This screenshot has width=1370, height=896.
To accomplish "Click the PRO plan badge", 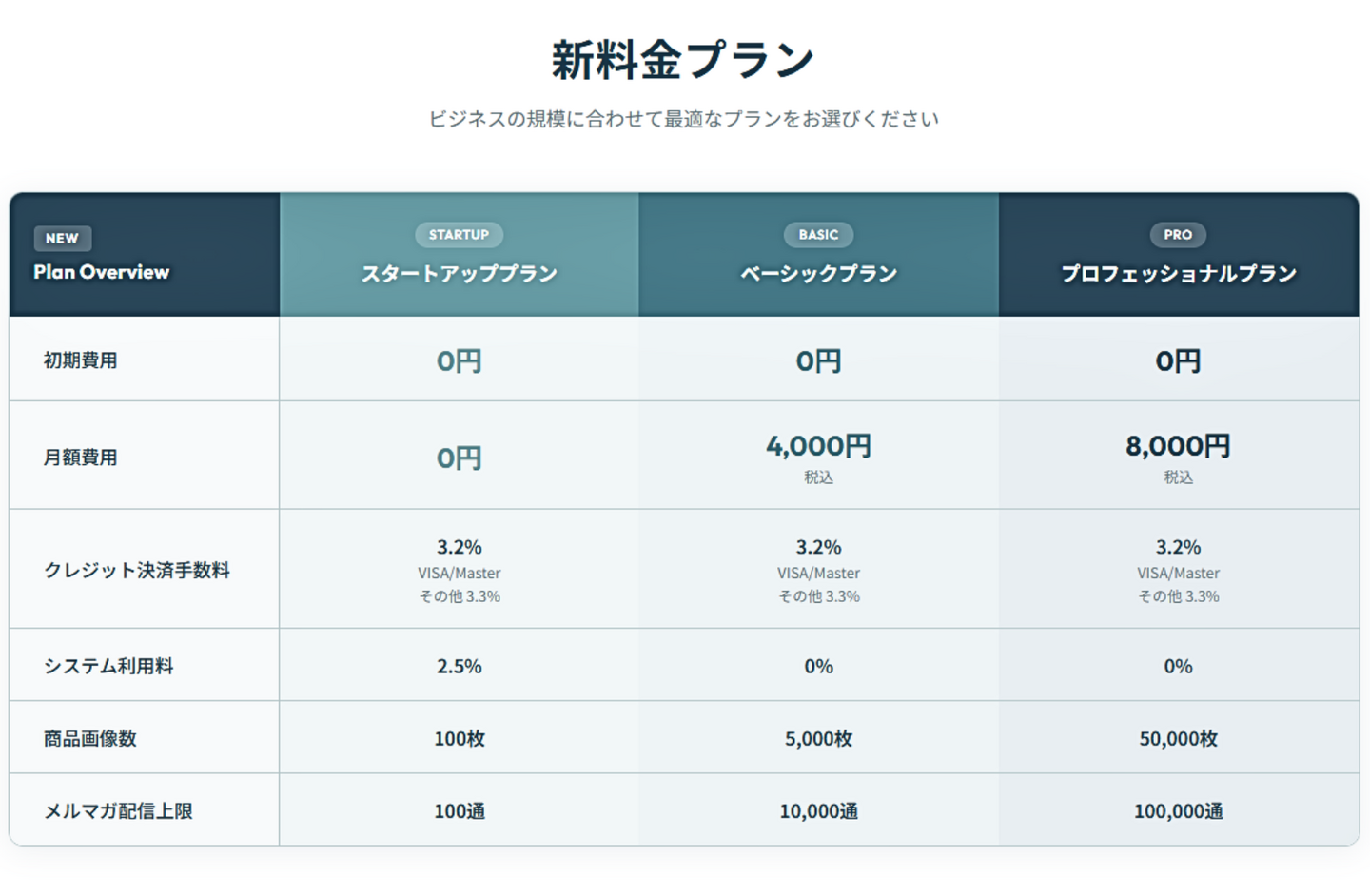I will click(1178, 235).
